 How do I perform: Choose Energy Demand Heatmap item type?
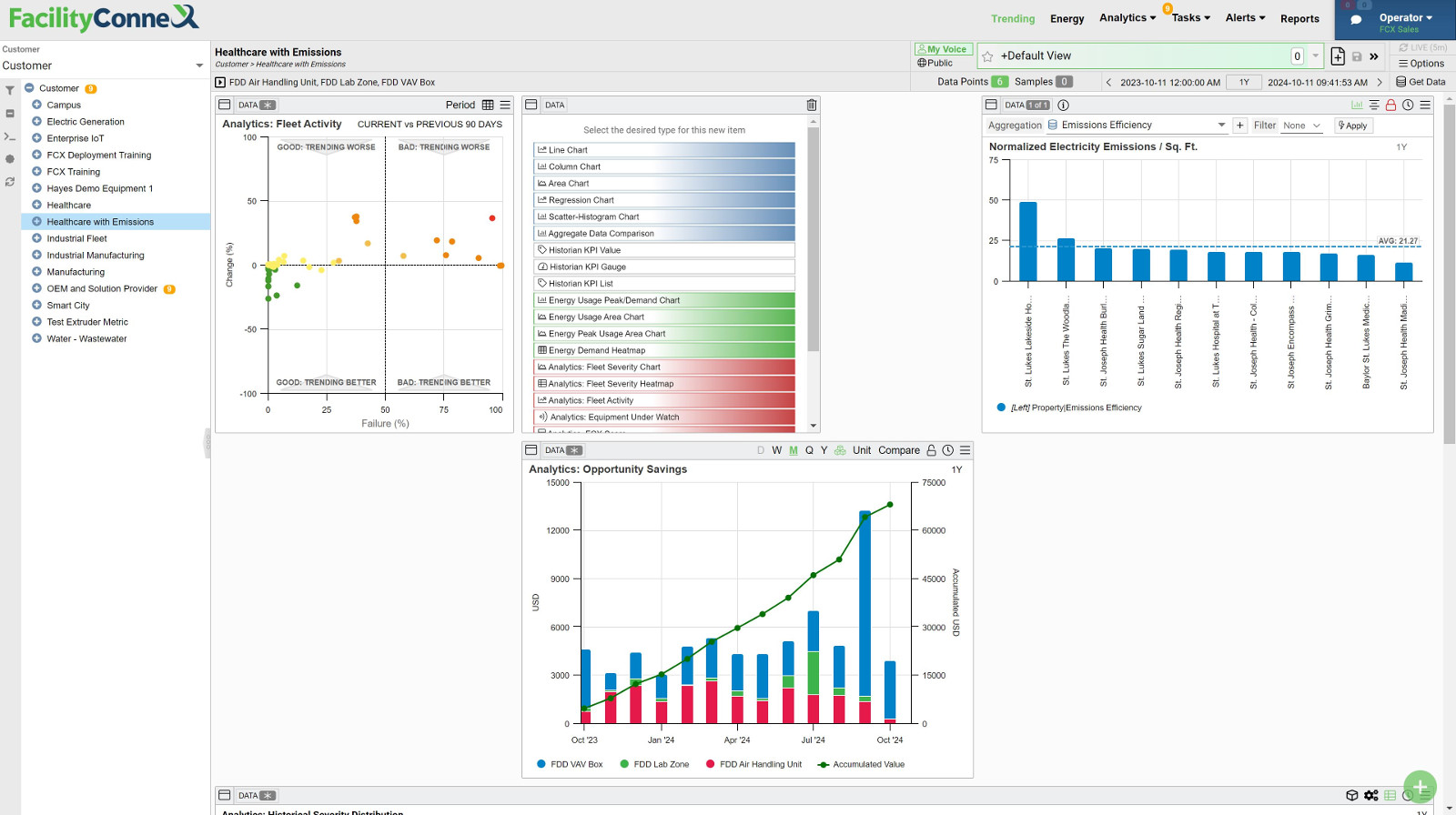point(664,350)
